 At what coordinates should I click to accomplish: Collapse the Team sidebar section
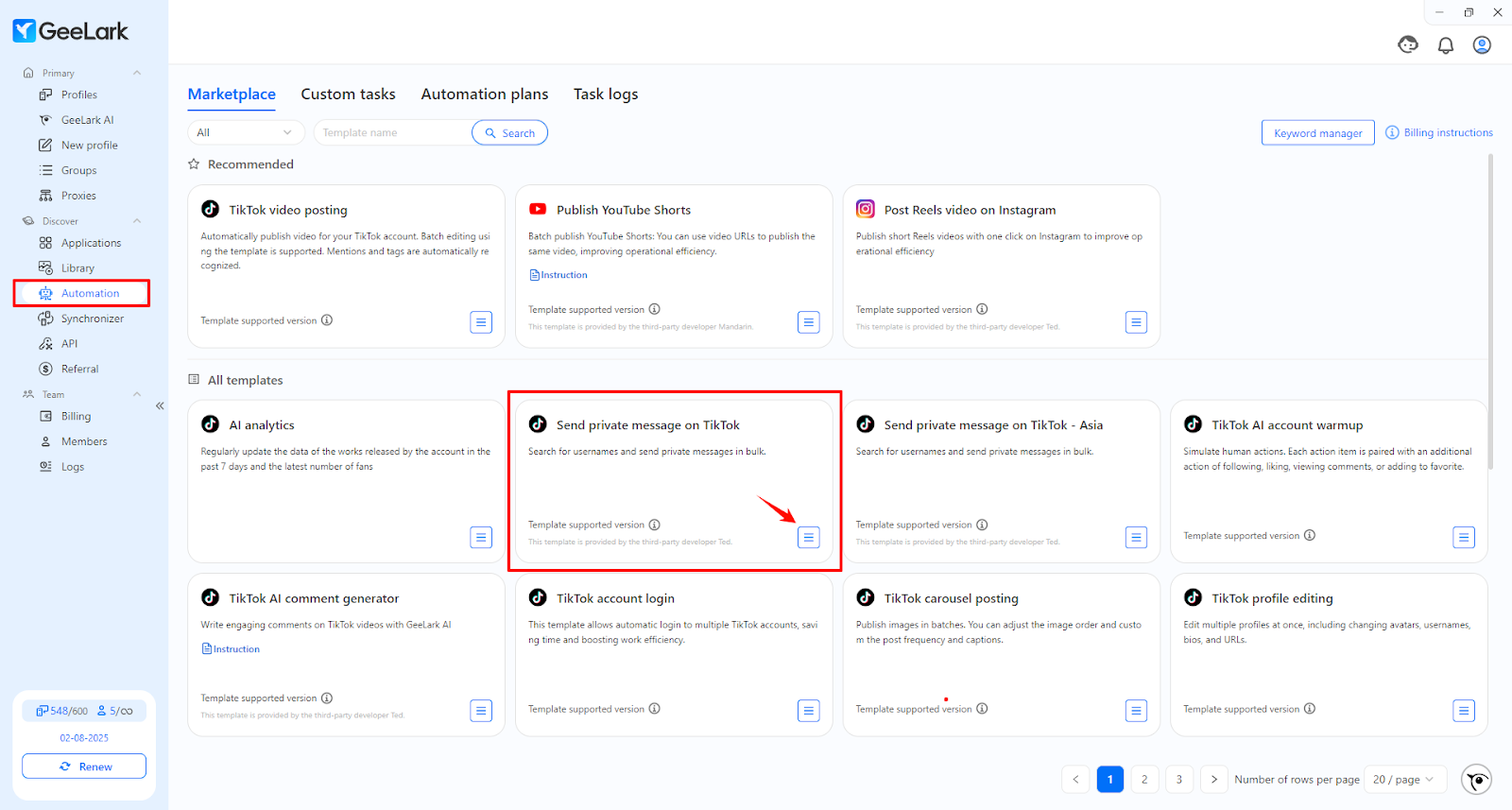pyautogui.click(x=137, y=394)
